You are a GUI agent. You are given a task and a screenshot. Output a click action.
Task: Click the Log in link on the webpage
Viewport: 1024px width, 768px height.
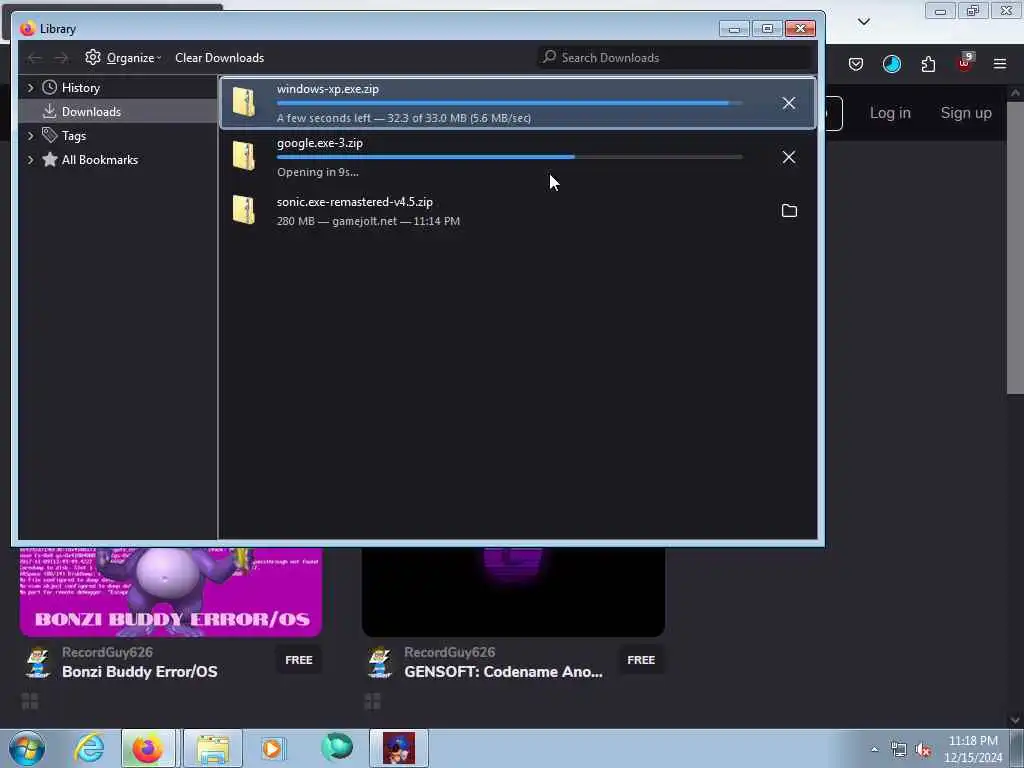(x=889, y=113)
